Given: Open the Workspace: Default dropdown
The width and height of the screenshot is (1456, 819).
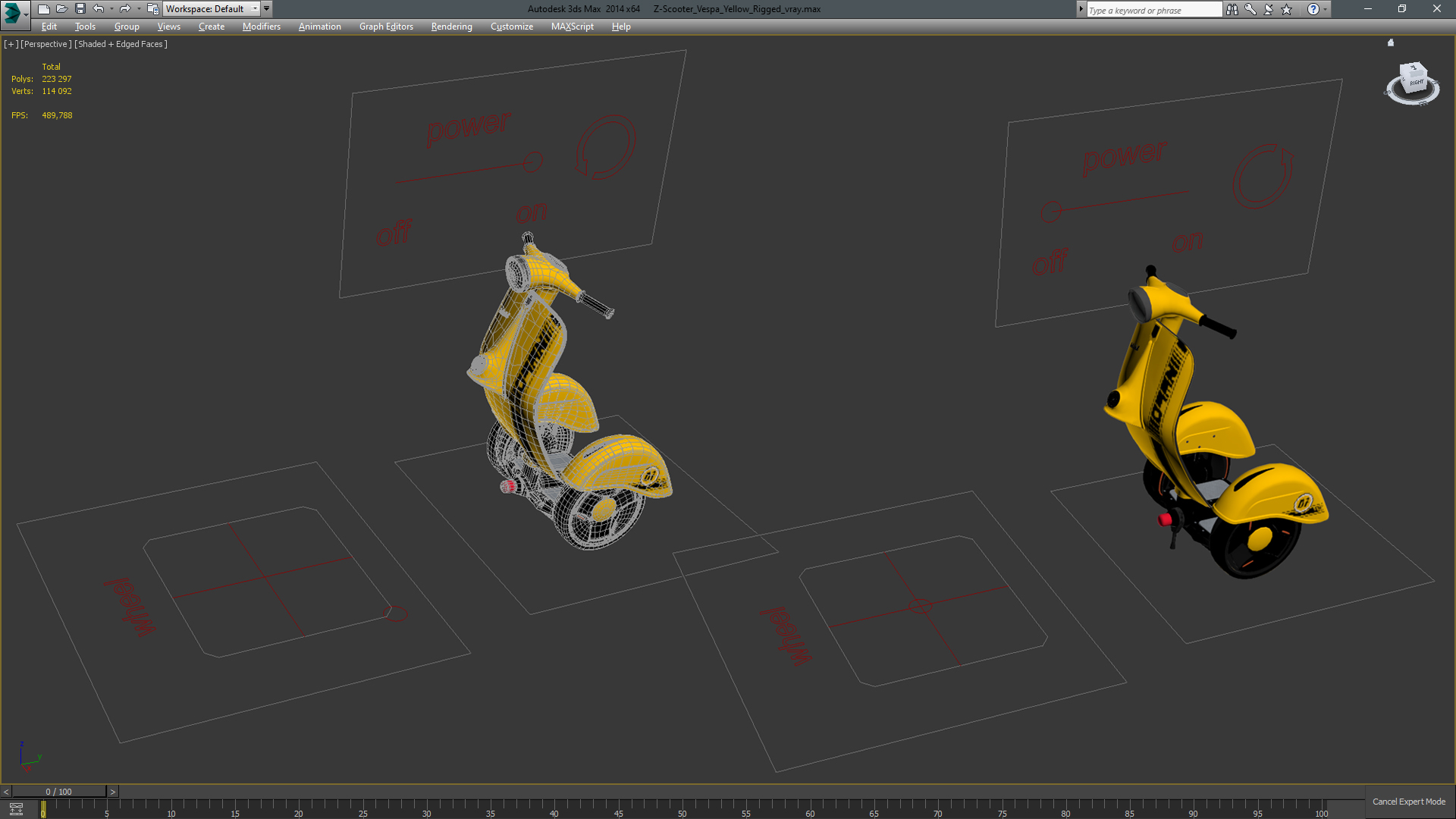Looking at the screenshot, I should (212, 9).
